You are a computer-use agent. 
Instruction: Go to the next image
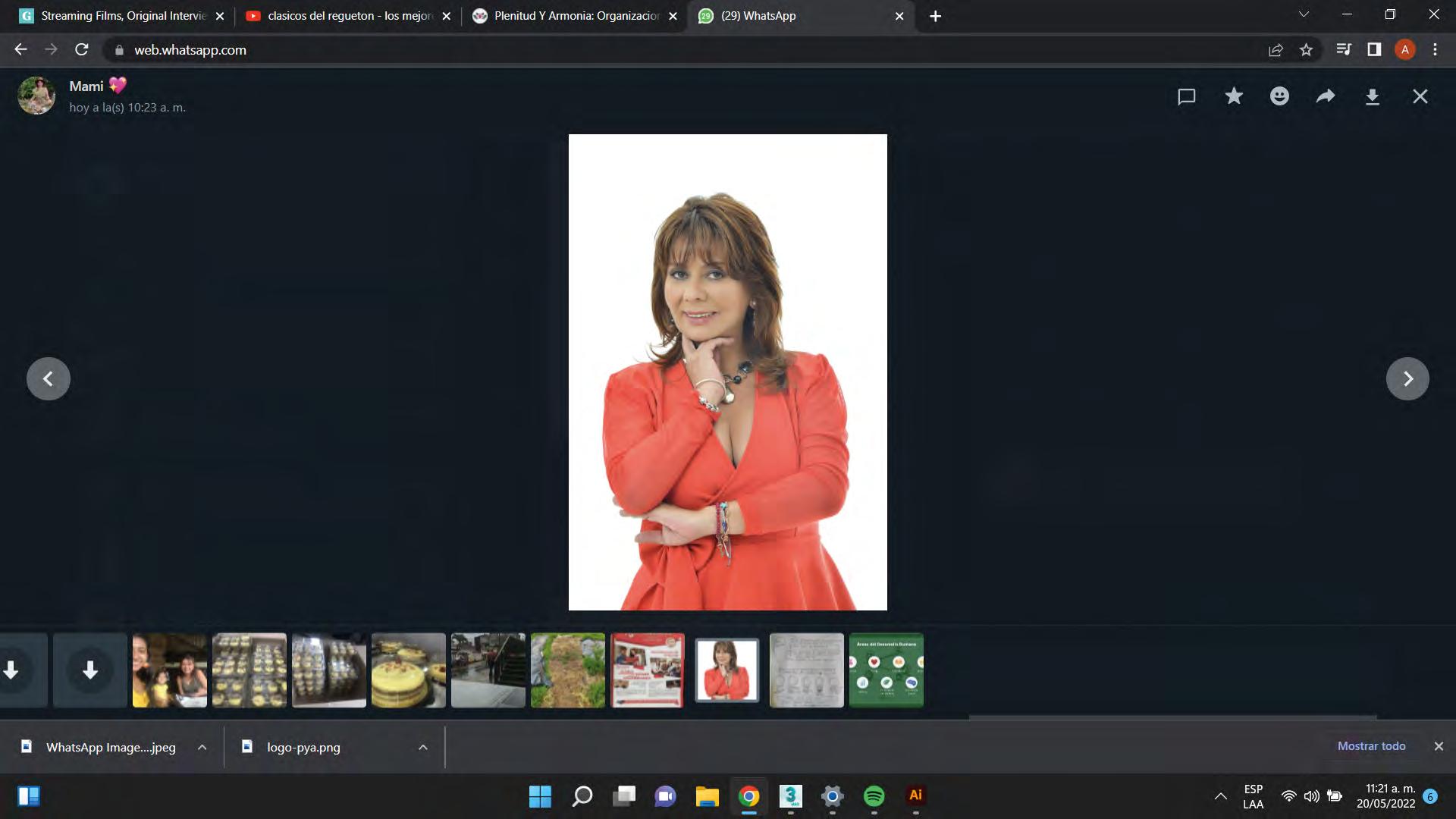(1407, 378)
